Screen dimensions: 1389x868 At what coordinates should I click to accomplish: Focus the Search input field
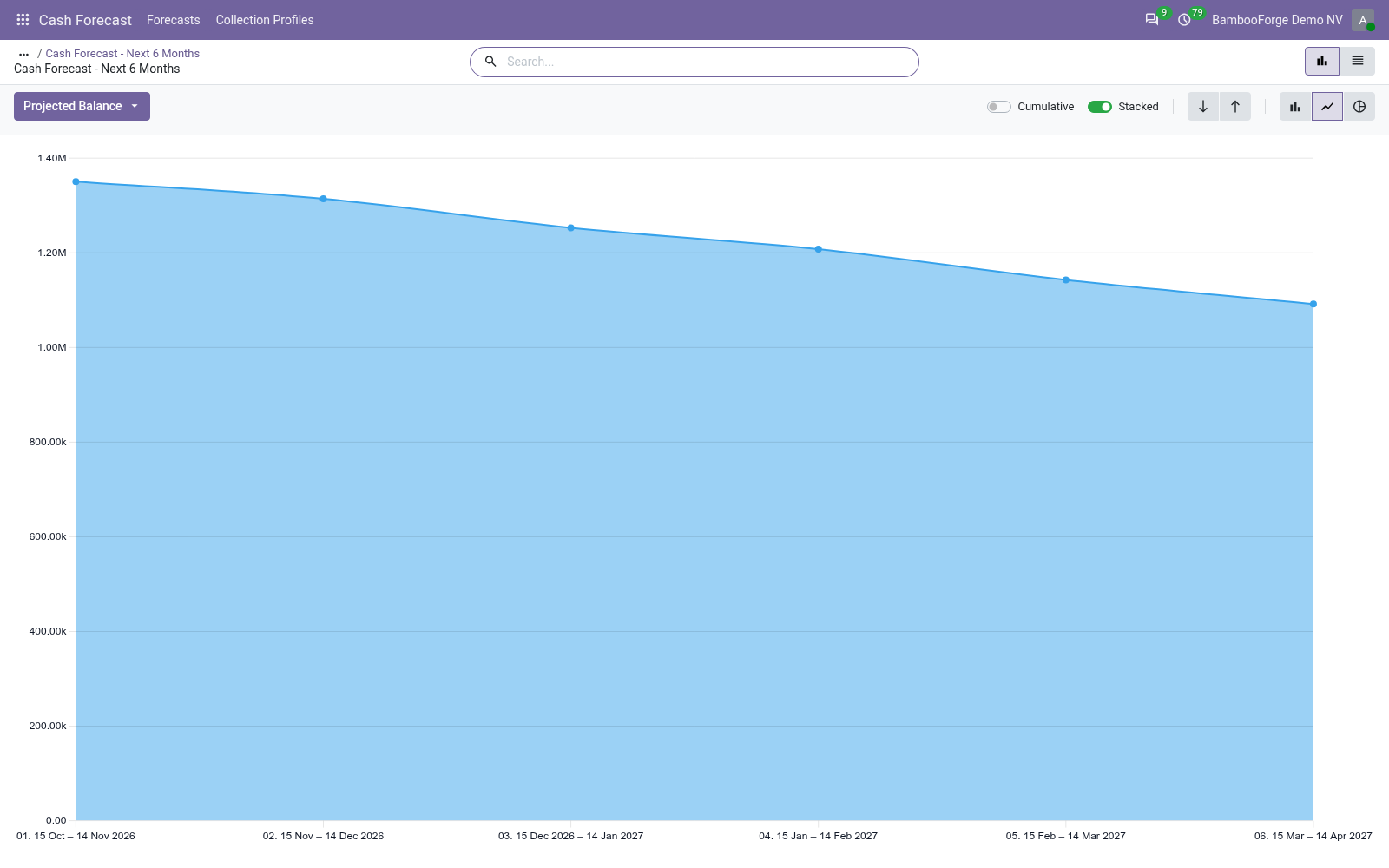(x=708, y=62)
